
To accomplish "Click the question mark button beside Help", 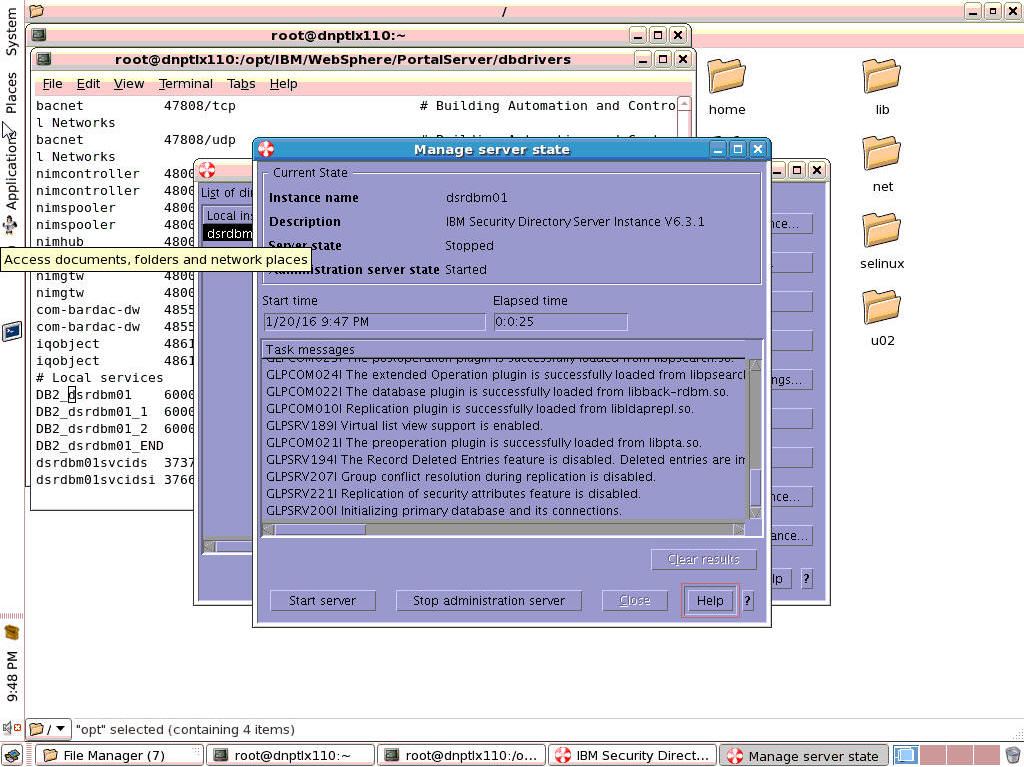I will pyautogui.click(x=747, y=601).
